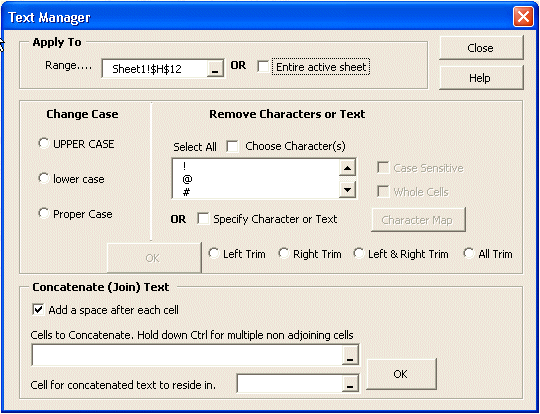Uncheck Add a space after each cell

click(38, 309)
